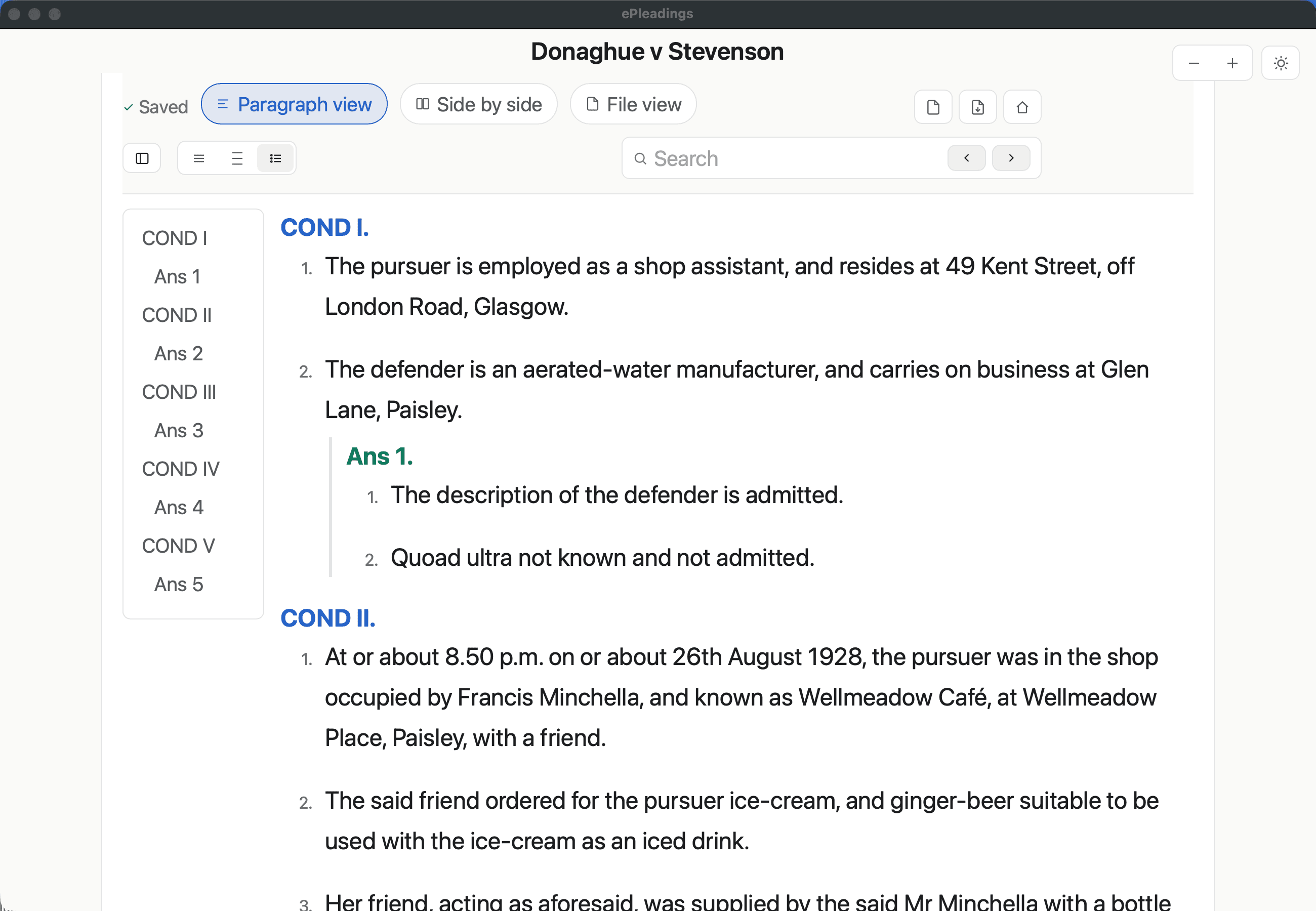Switch to Paragraph view
Screen dimensions: 1316x911
(x=294, y=104)
